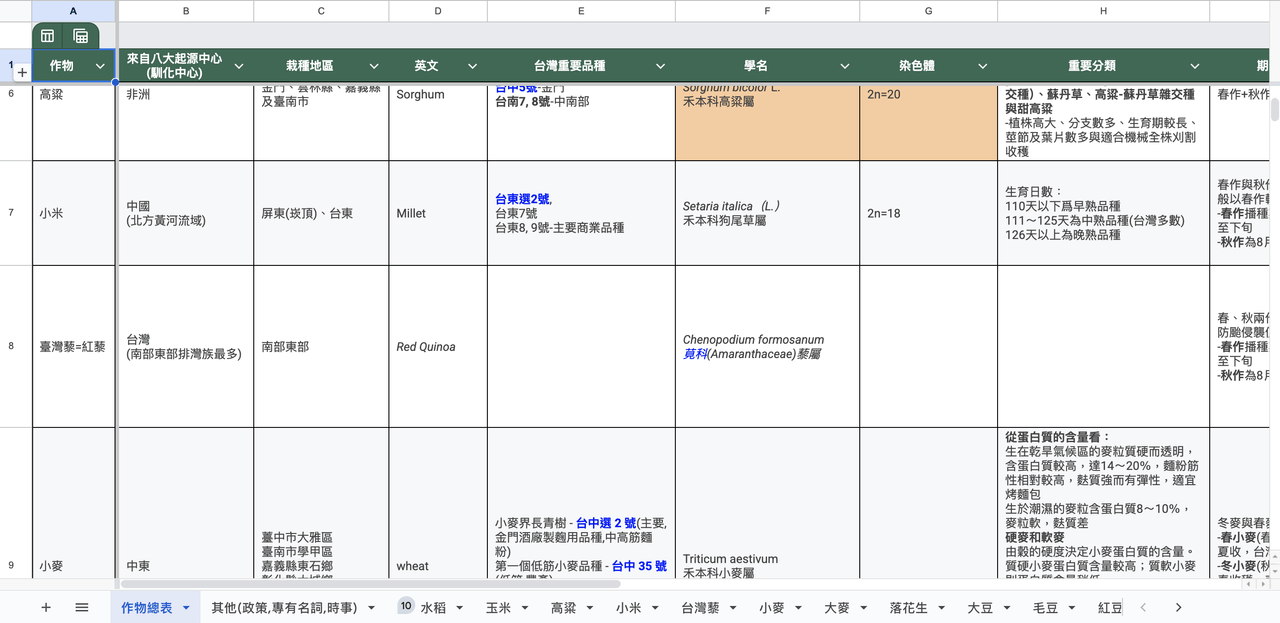Switch to the 高粱 sheet tab

(563, 607)
